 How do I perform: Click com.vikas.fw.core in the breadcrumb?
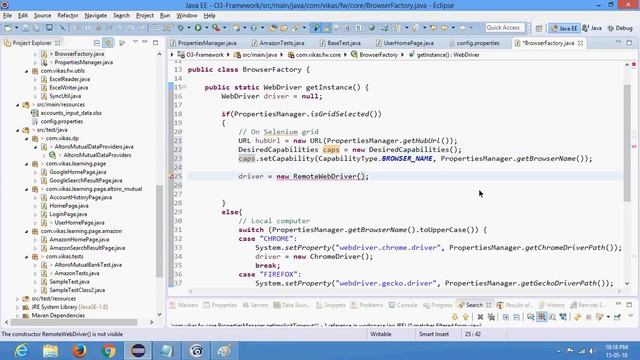coord(318,55)
